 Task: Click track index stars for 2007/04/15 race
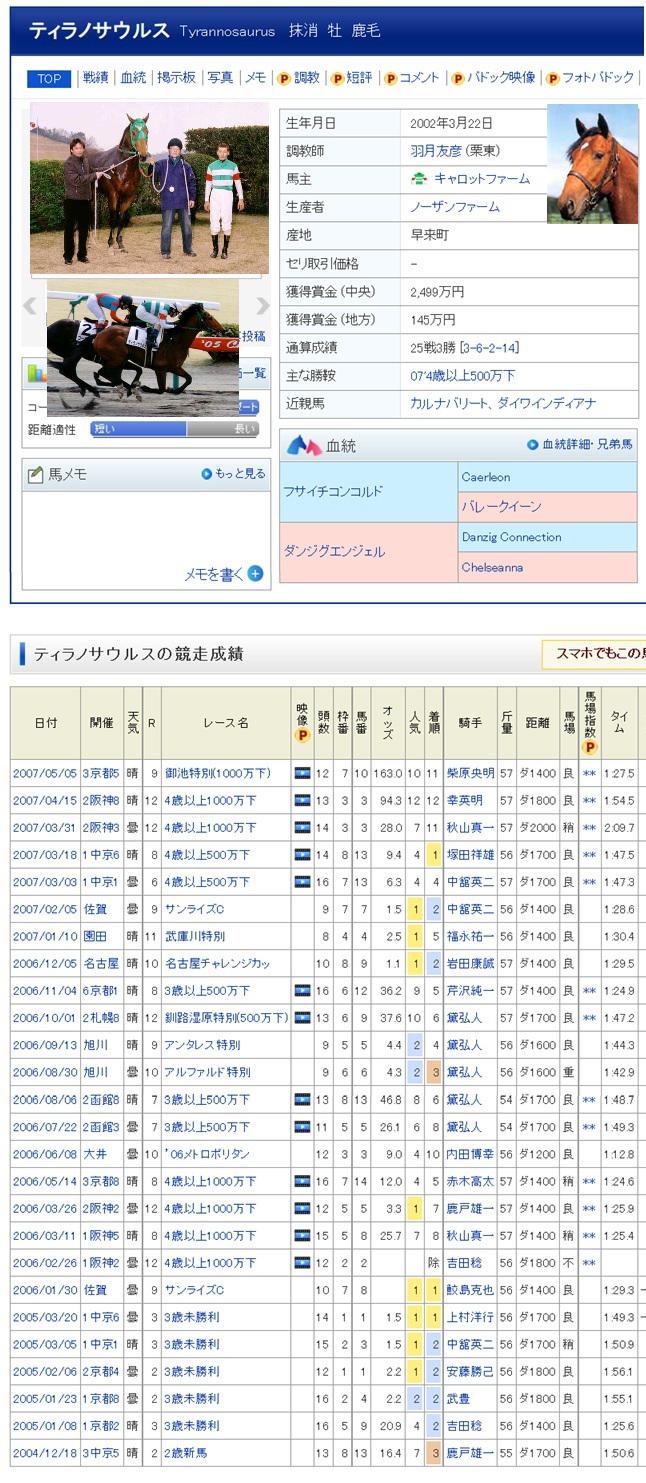click(589, 801)
